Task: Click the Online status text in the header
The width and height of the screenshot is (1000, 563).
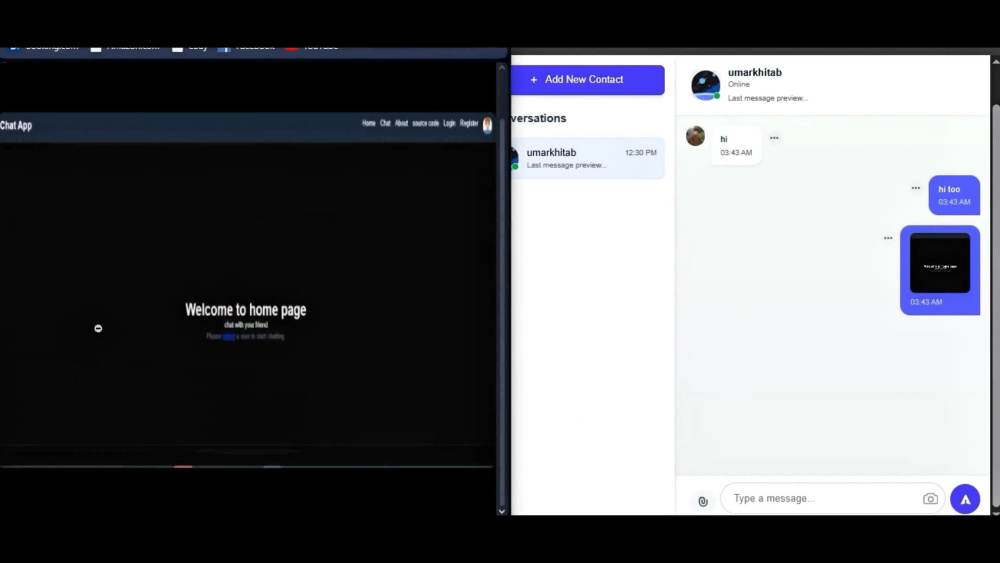Action: coord(739,84)
